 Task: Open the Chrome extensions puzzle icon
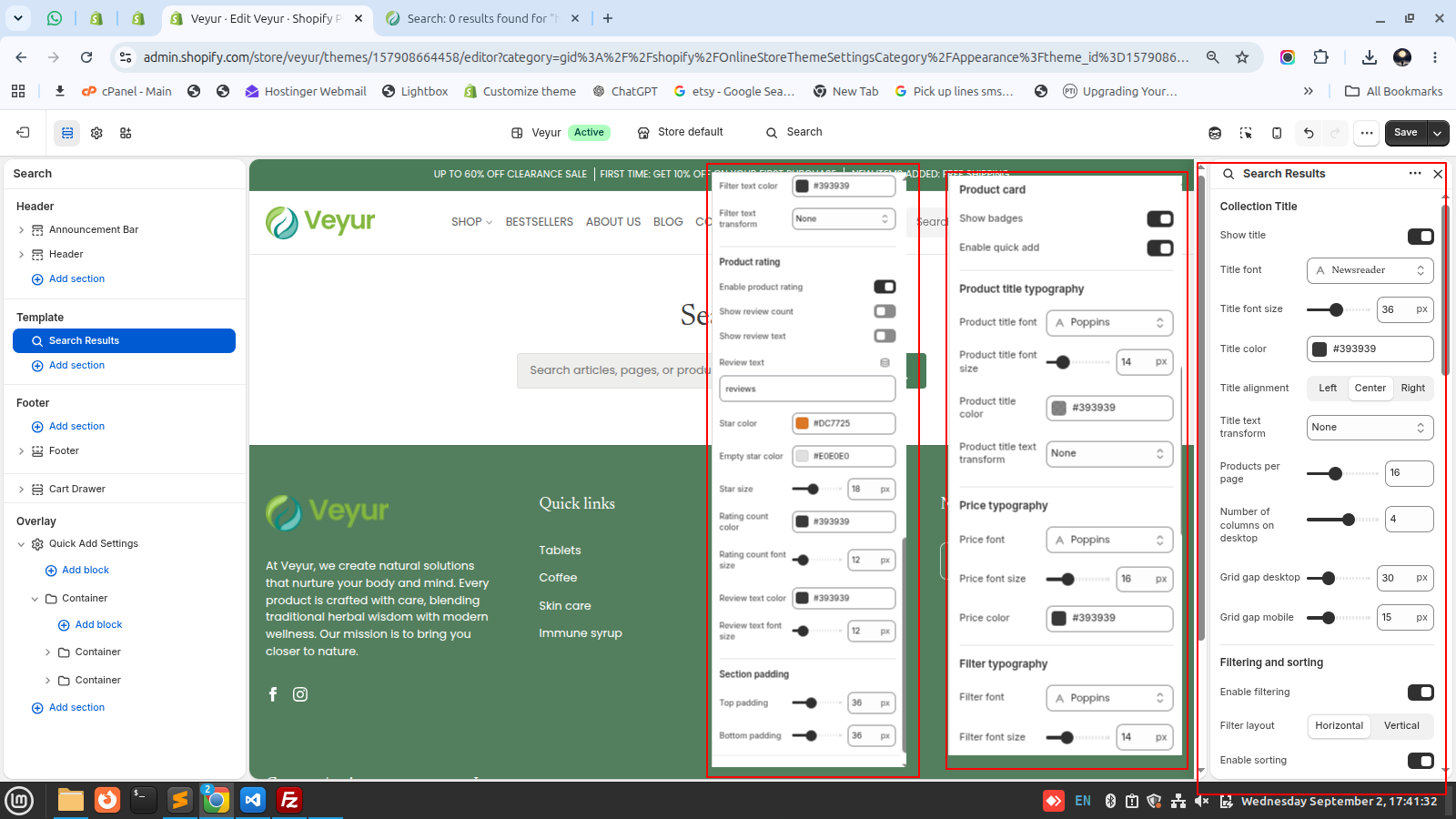(x=1321, y=57)
